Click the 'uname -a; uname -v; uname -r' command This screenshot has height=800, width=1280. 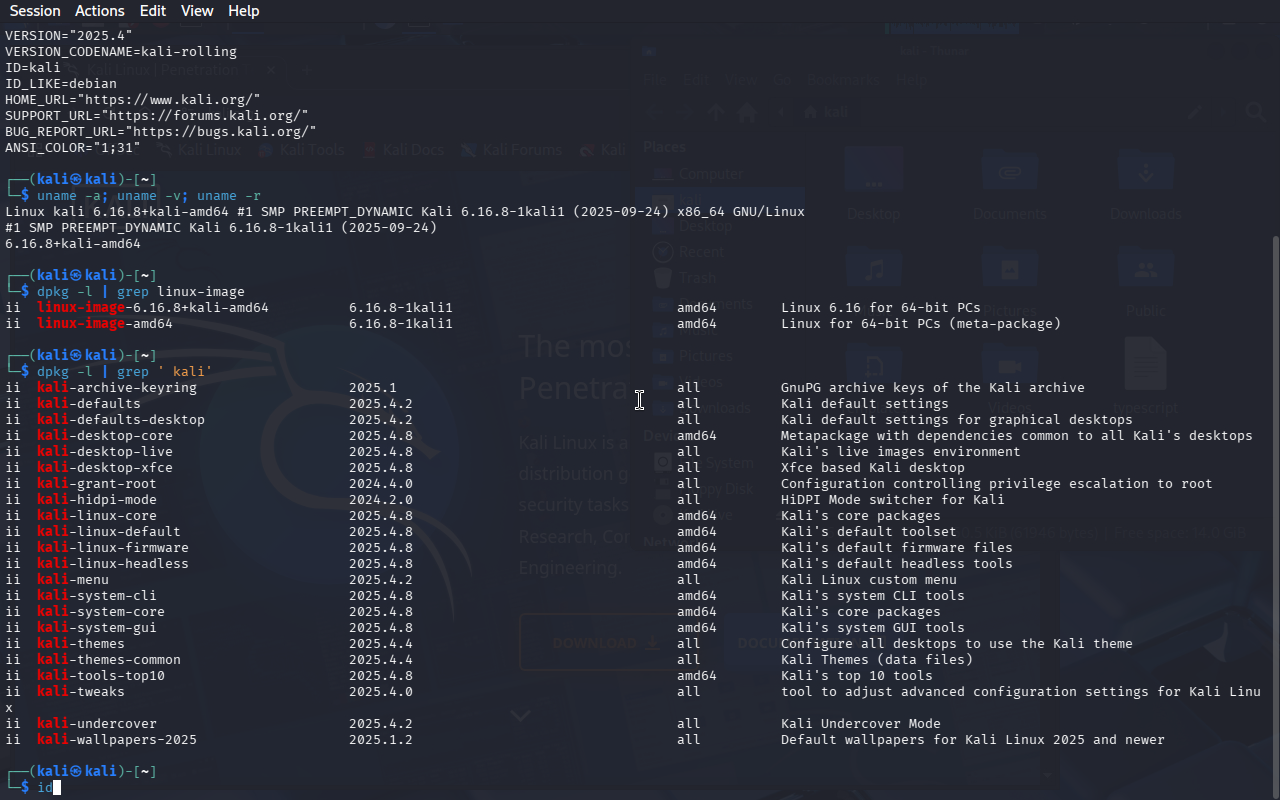tap(148, 195)
